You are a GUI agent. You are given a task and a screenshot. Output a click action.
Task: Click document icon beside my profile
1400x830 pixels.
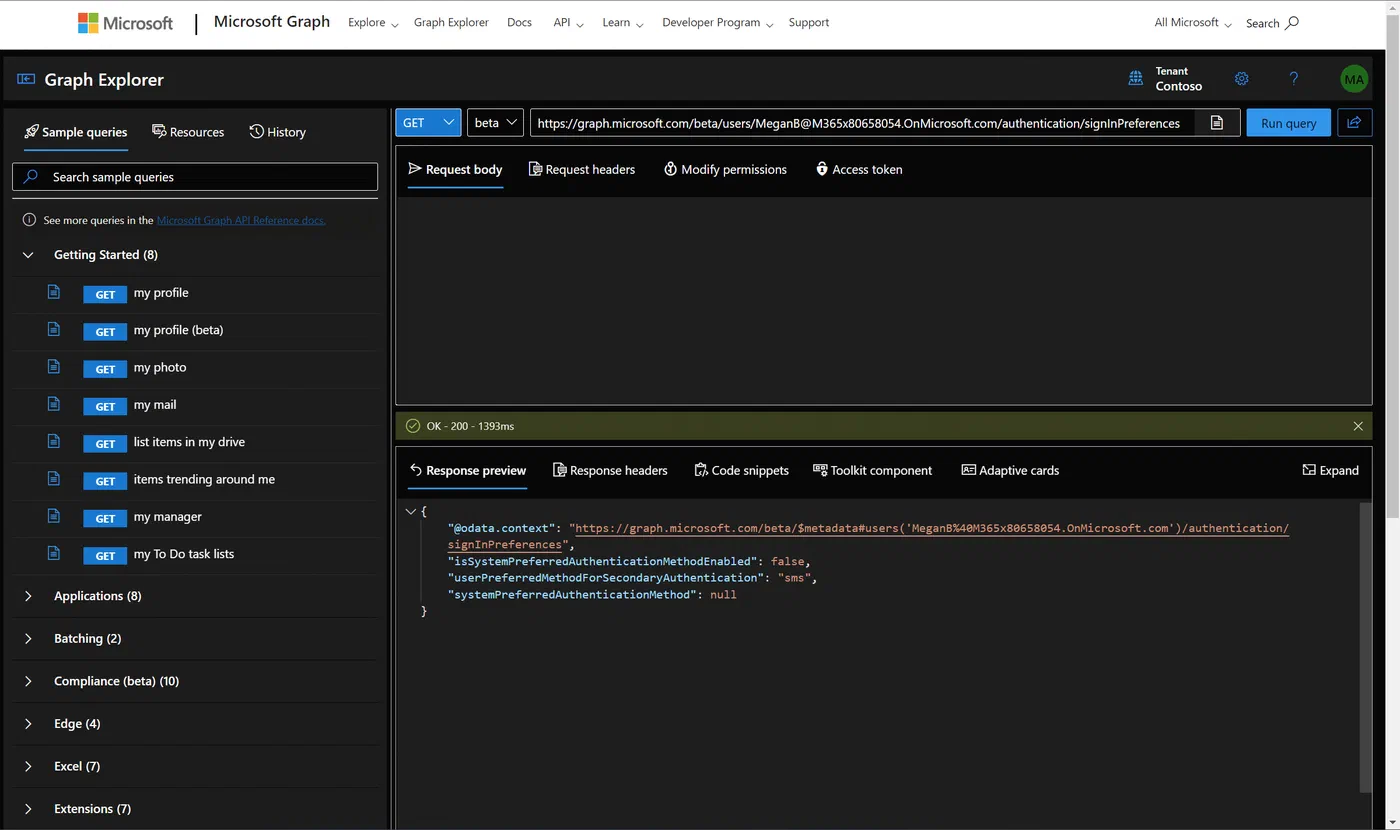(x=54, y=292)
